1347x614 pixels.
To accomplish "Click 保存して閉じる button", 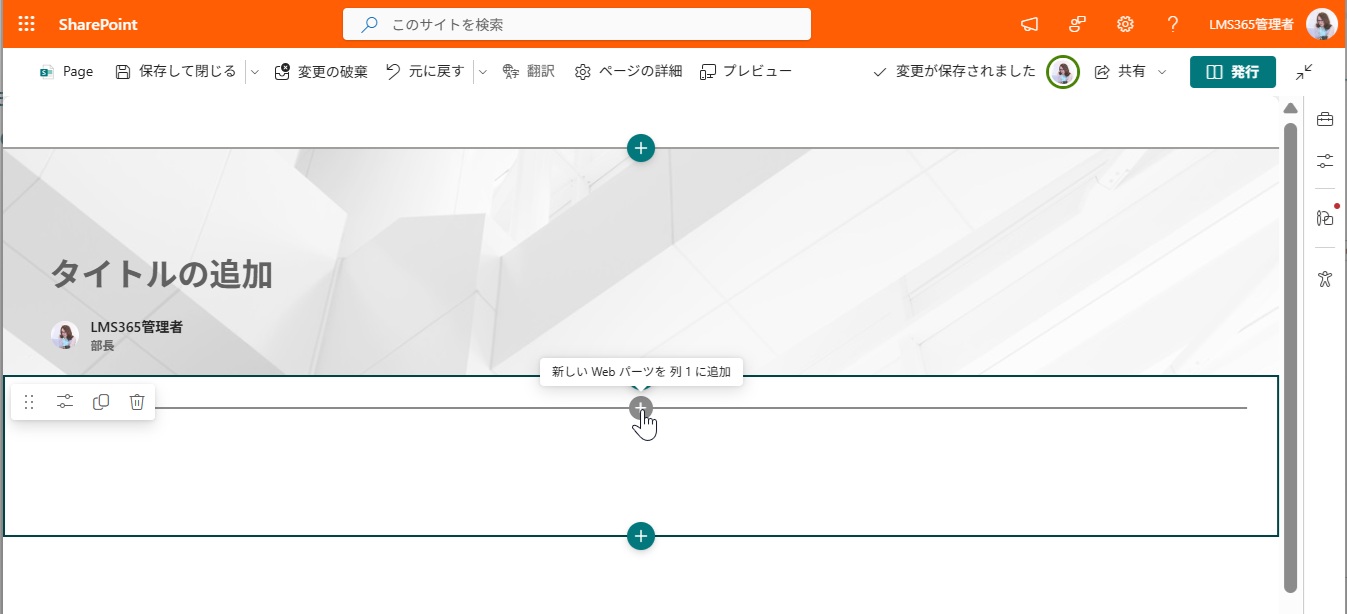I will coord(176,72).
